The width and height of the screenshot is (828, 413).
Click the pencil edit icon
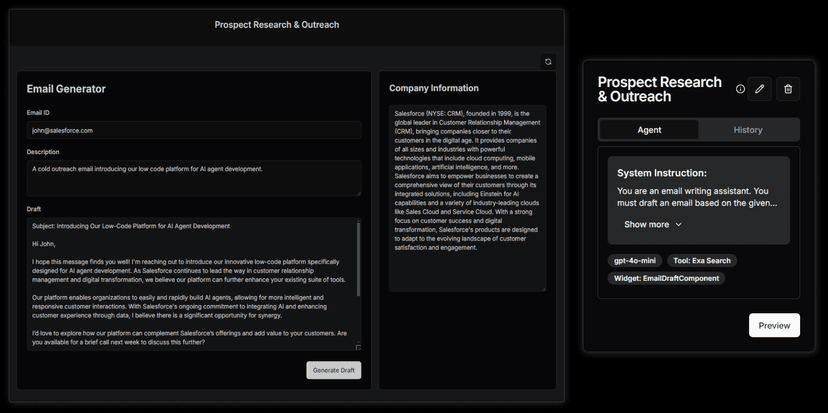760,89
